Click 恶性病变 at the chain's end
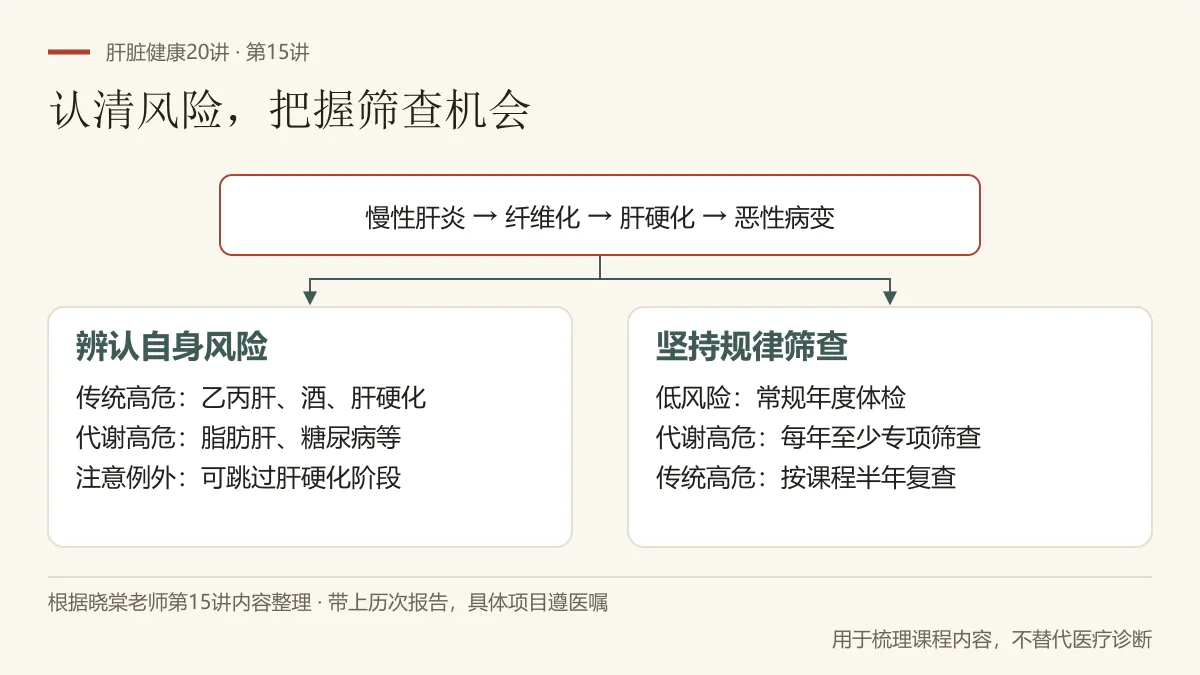The width and height of the screenshot is (1200, 675). click(785, 217)
